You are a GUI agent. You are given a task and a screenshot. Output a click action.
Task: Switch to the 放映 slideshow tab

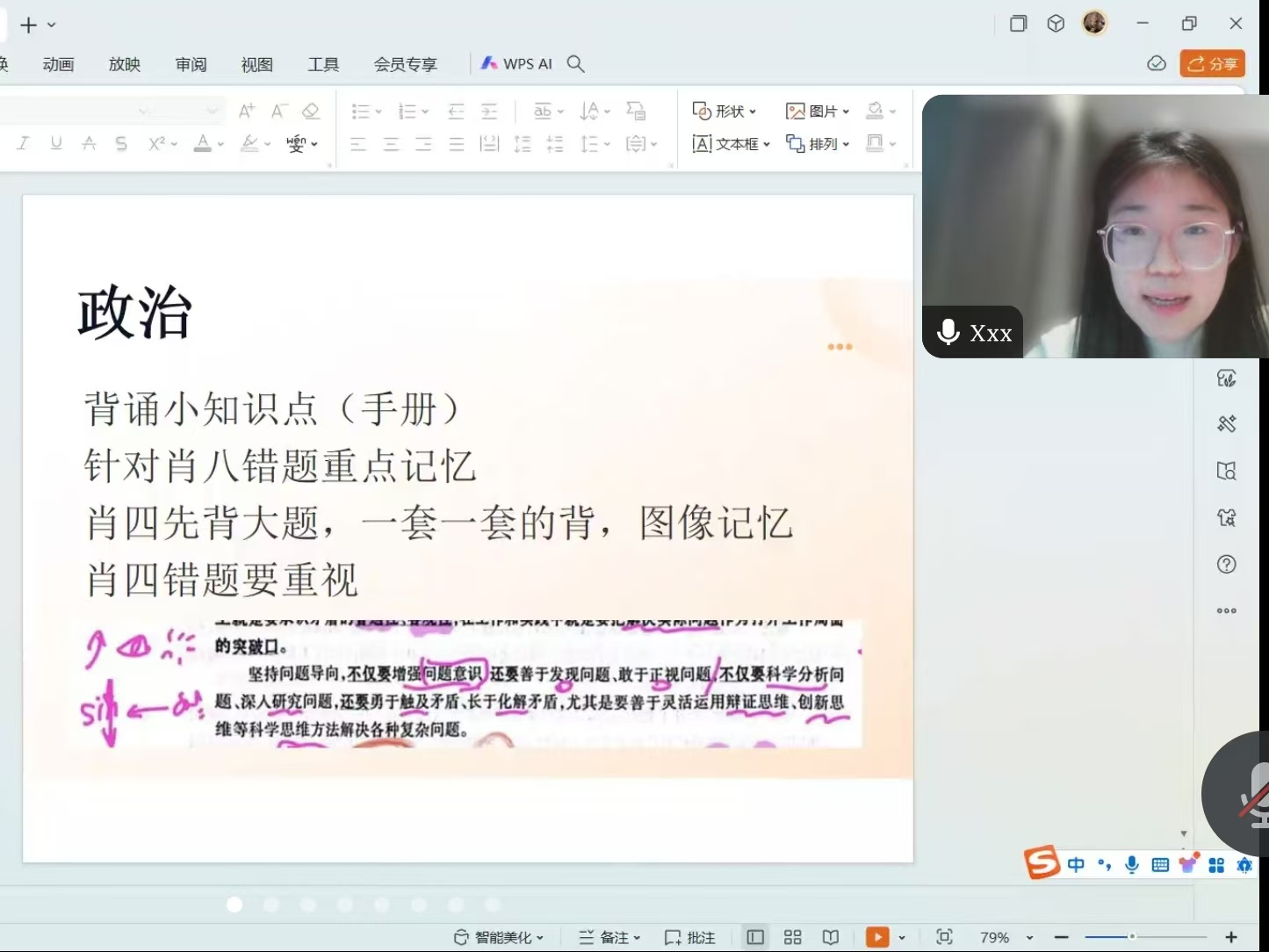tap(125, 64)
